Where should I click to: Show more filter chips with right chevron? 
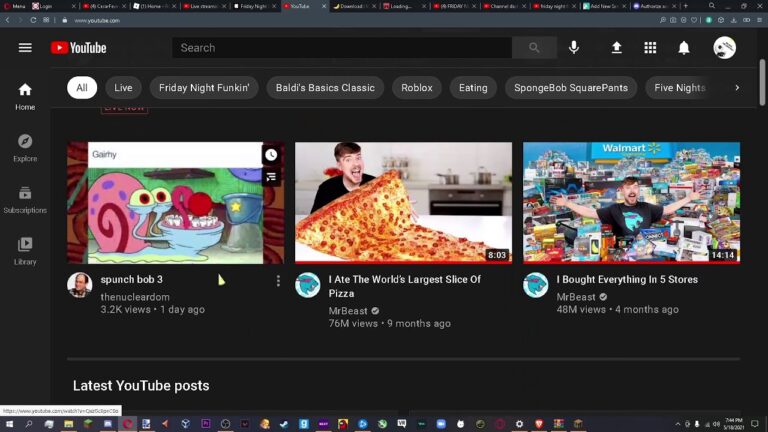point(737,88)
